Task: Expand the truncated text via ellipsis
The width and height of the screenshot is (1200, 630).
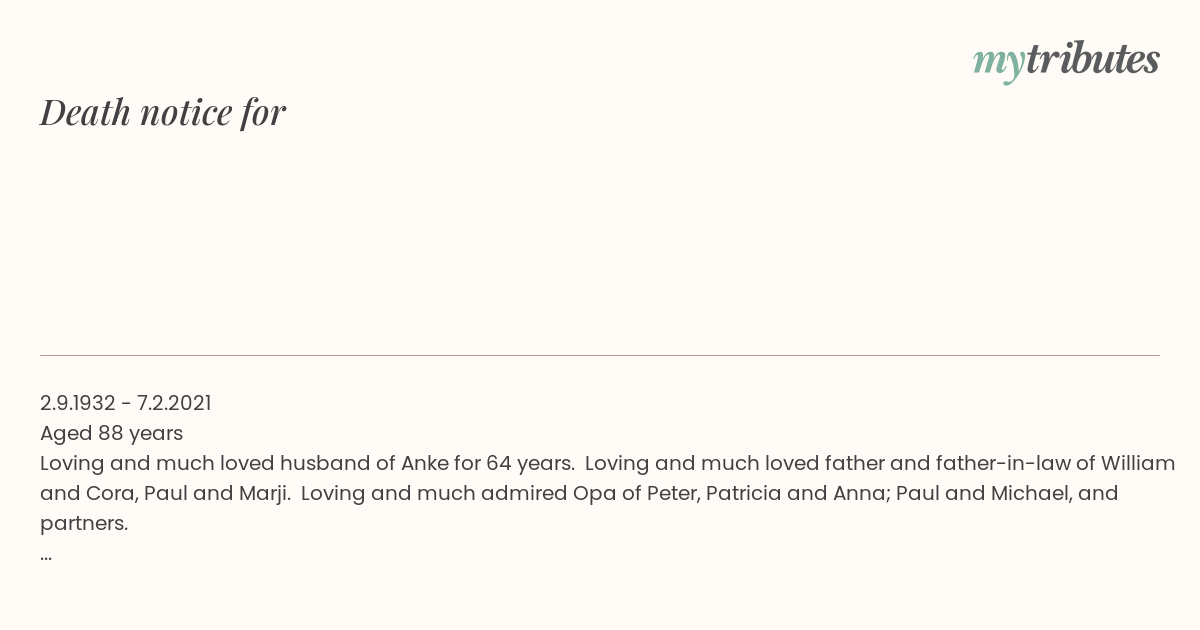Action: (x=46, y=555)
